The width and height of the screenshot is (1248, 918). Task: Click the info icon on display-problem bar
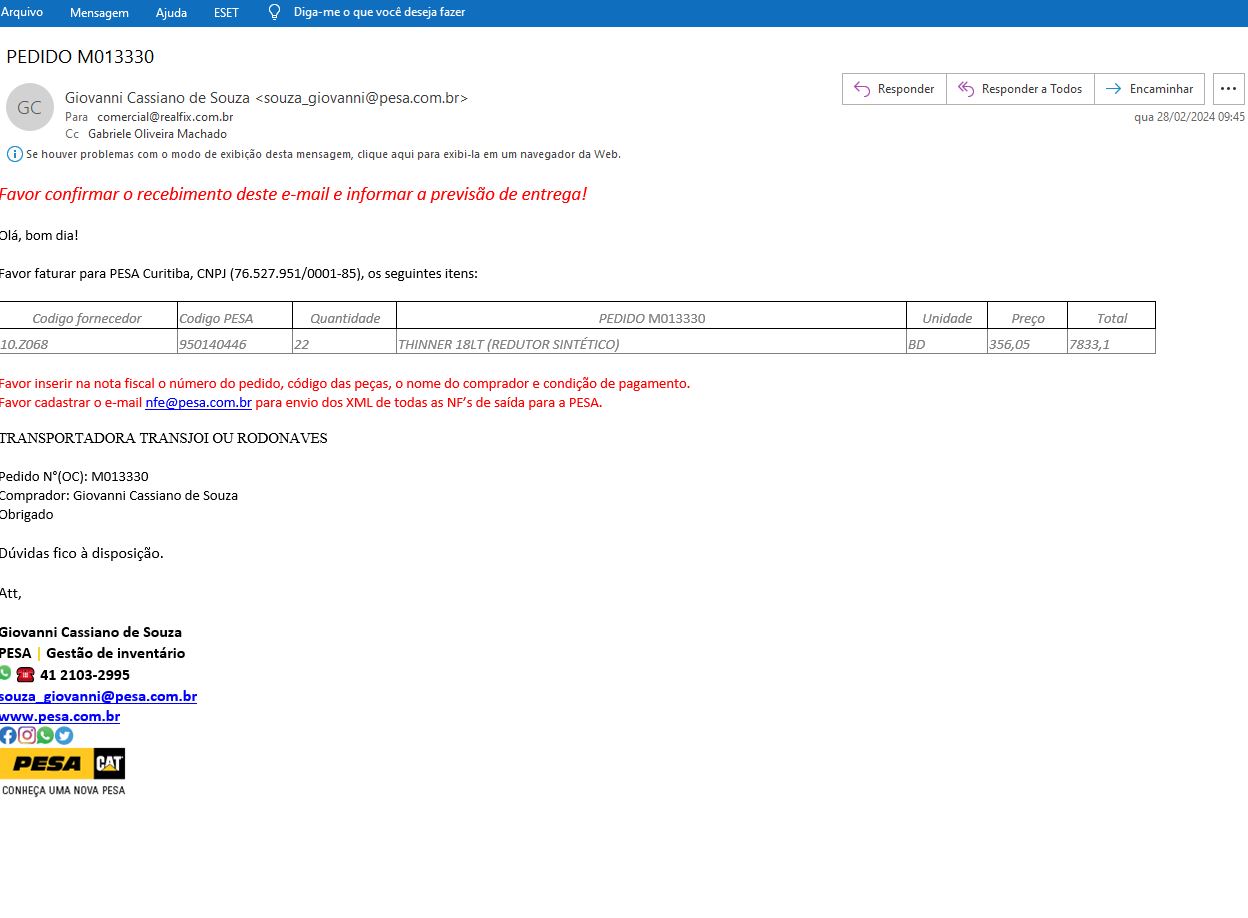point(14,154)
